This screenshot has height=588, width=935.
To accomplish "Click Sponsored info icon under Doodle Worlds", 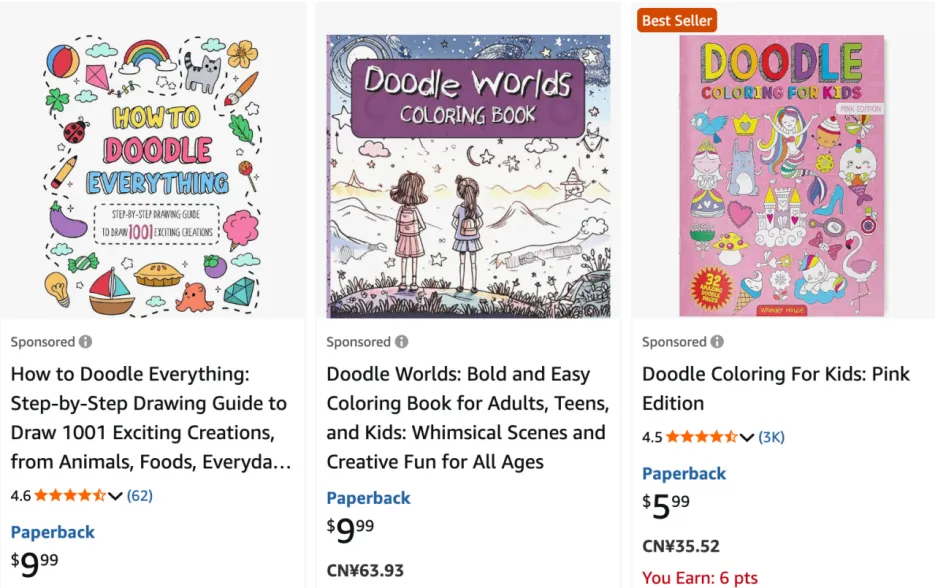I will pyautogui.click(x=401, y=342).
